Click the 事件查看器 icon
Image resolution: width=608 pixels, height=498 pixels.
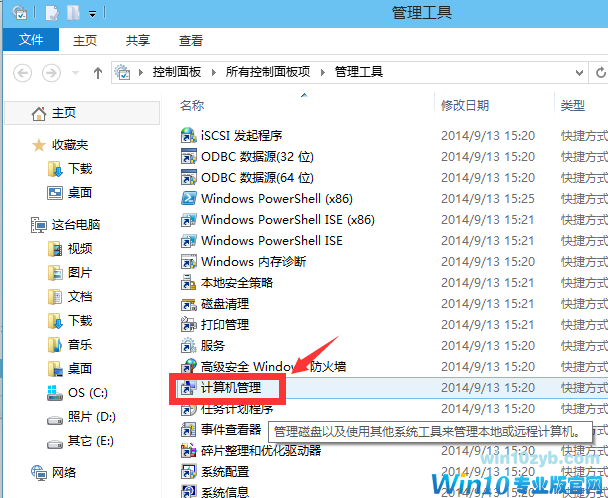[x=188, y=429]
